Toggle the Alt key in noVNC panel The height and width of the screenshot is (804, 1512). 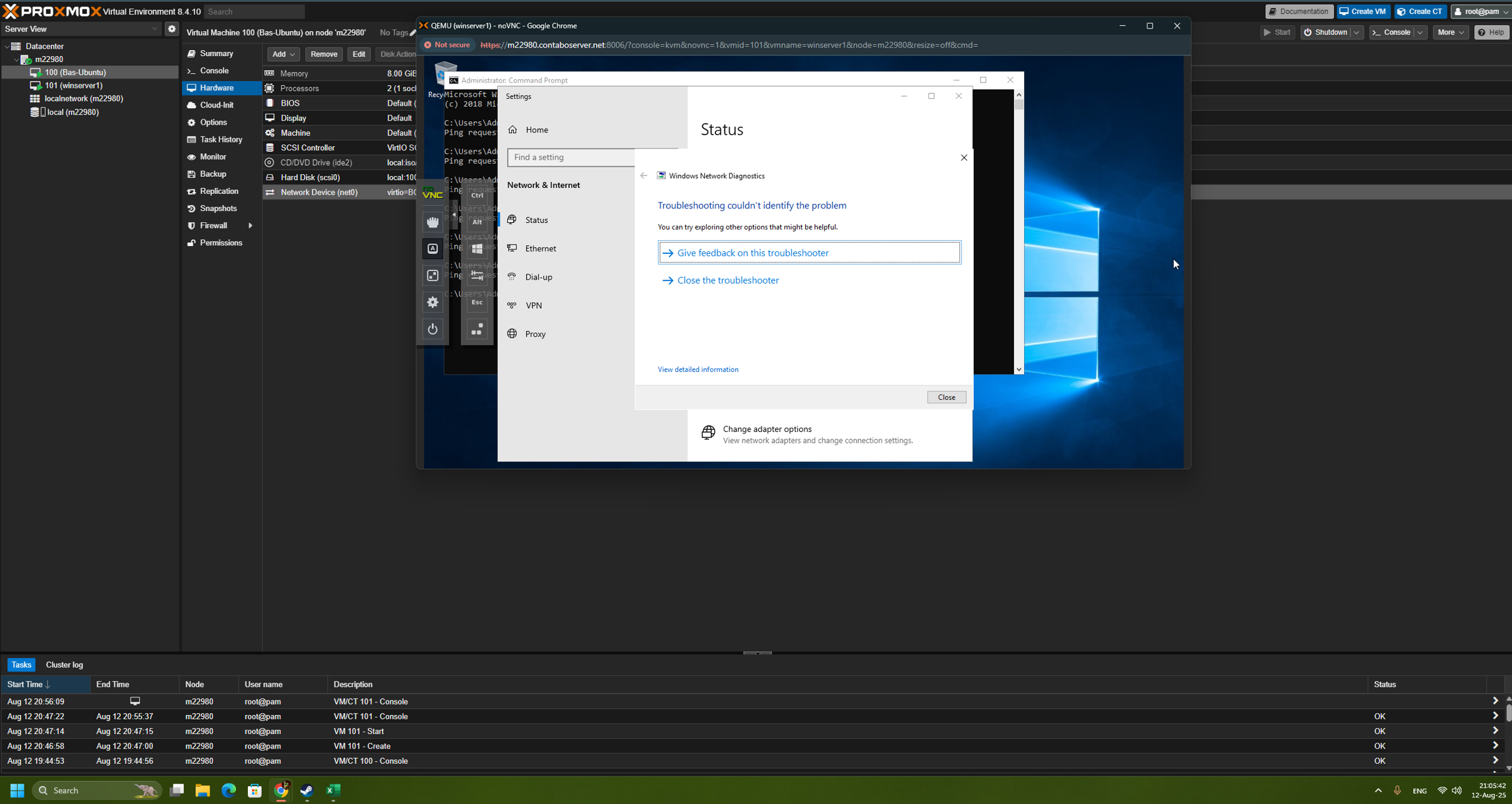(477, 222)
